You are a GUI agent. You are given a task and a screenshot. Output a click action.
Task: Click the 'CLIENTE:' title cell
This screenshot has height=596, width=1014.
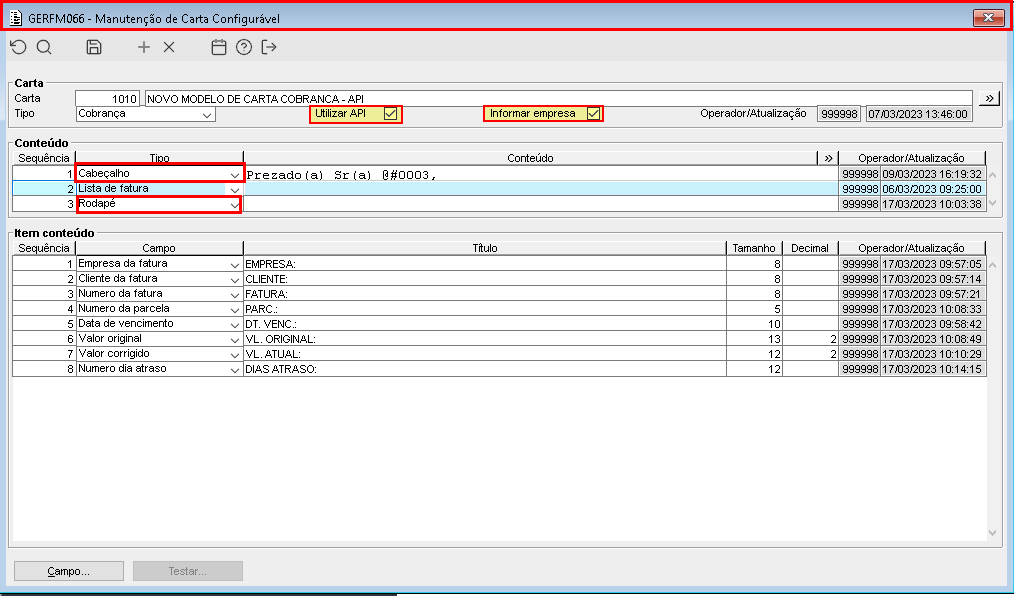tap(485, 279)
